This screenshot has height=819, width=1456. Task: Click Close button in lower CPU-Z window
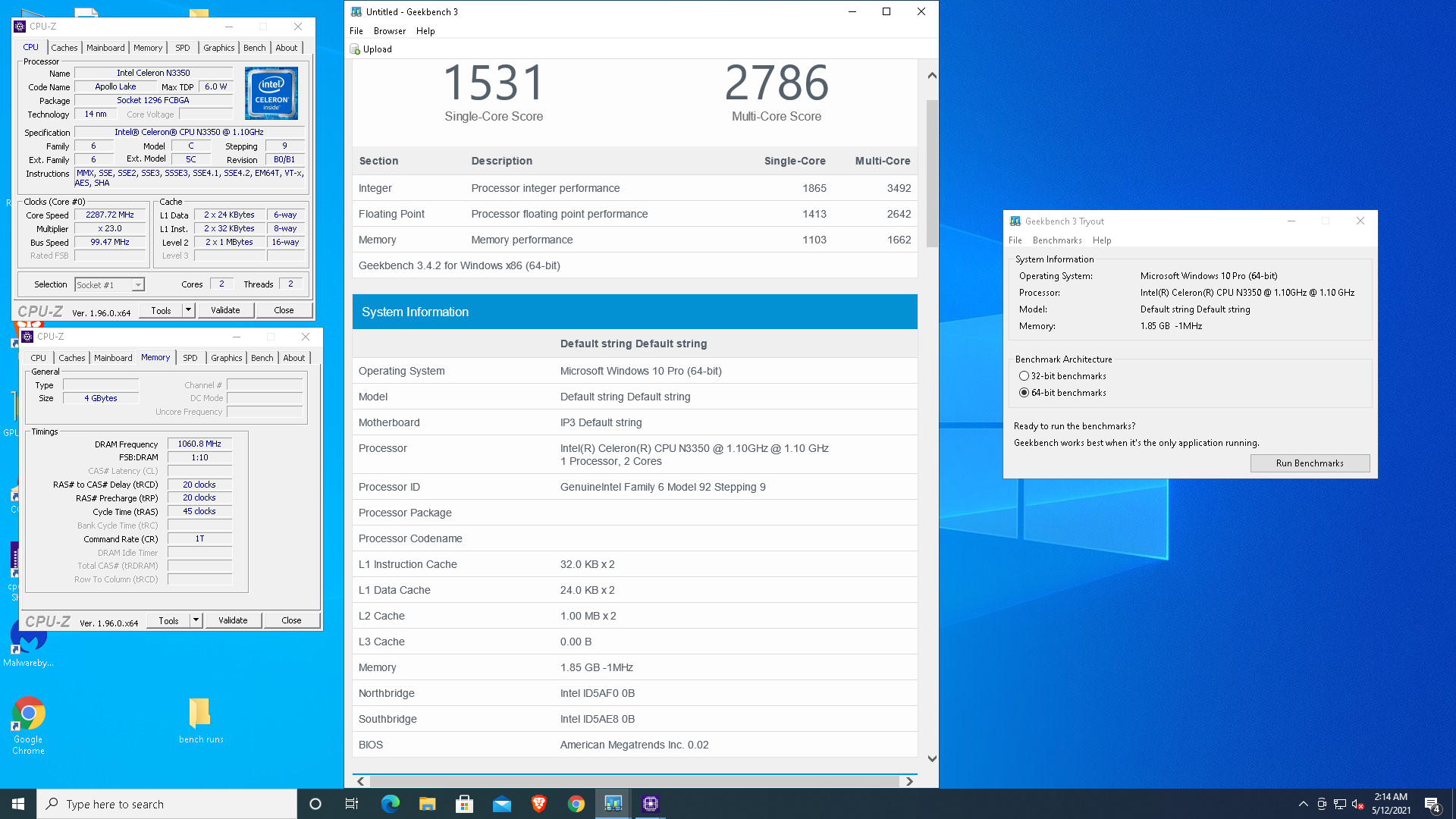pyautogui.click(x=291, y=620)
